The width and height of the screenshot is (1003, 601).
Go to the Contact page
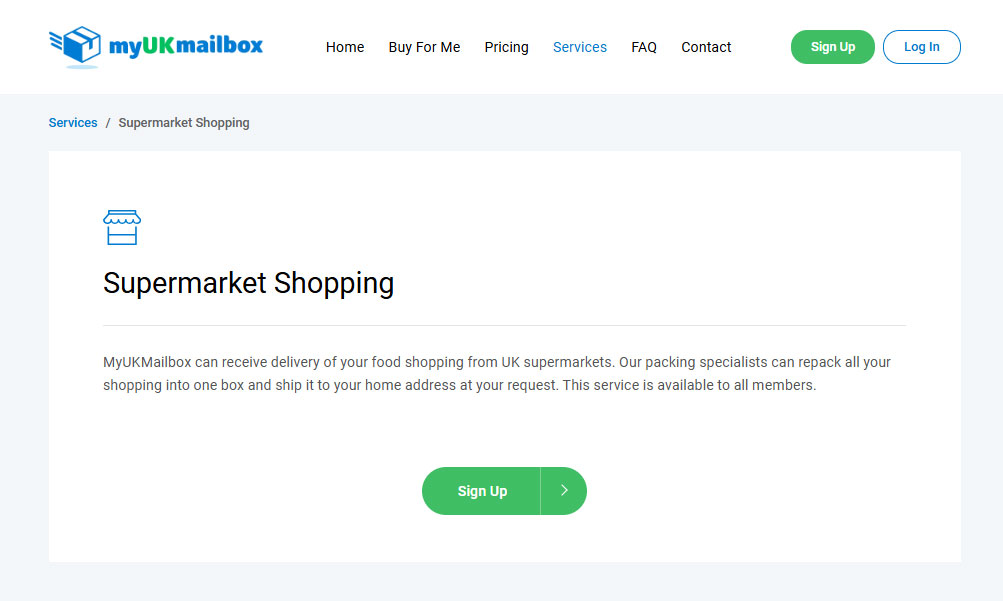[x=706, y=47]
